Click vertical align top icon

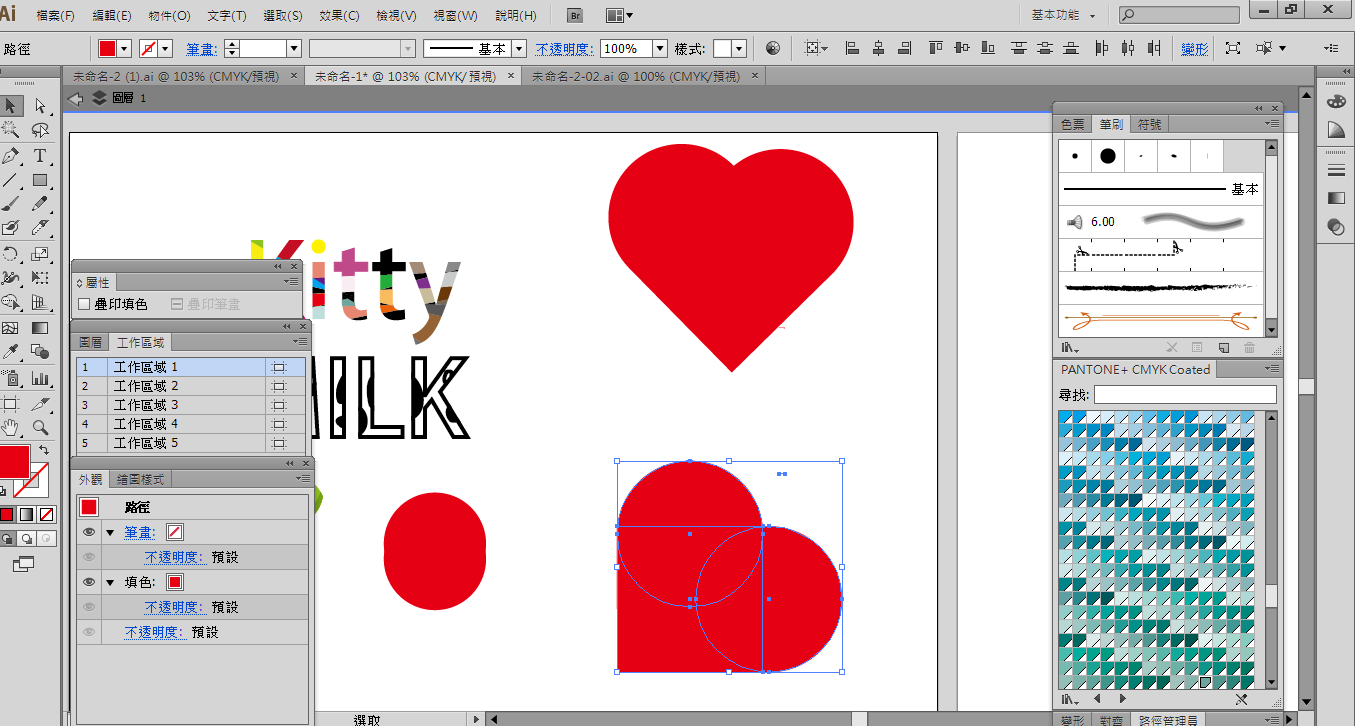click(x=936, y=48)
